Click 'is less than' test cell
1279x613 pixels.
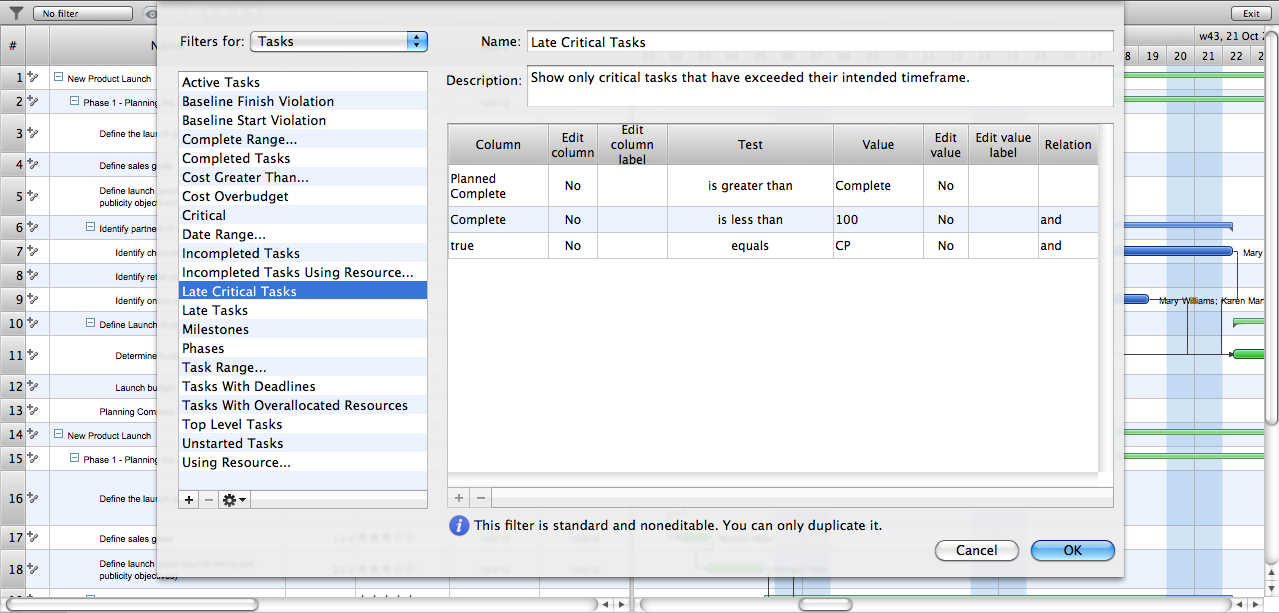click(x=750, y=220)
